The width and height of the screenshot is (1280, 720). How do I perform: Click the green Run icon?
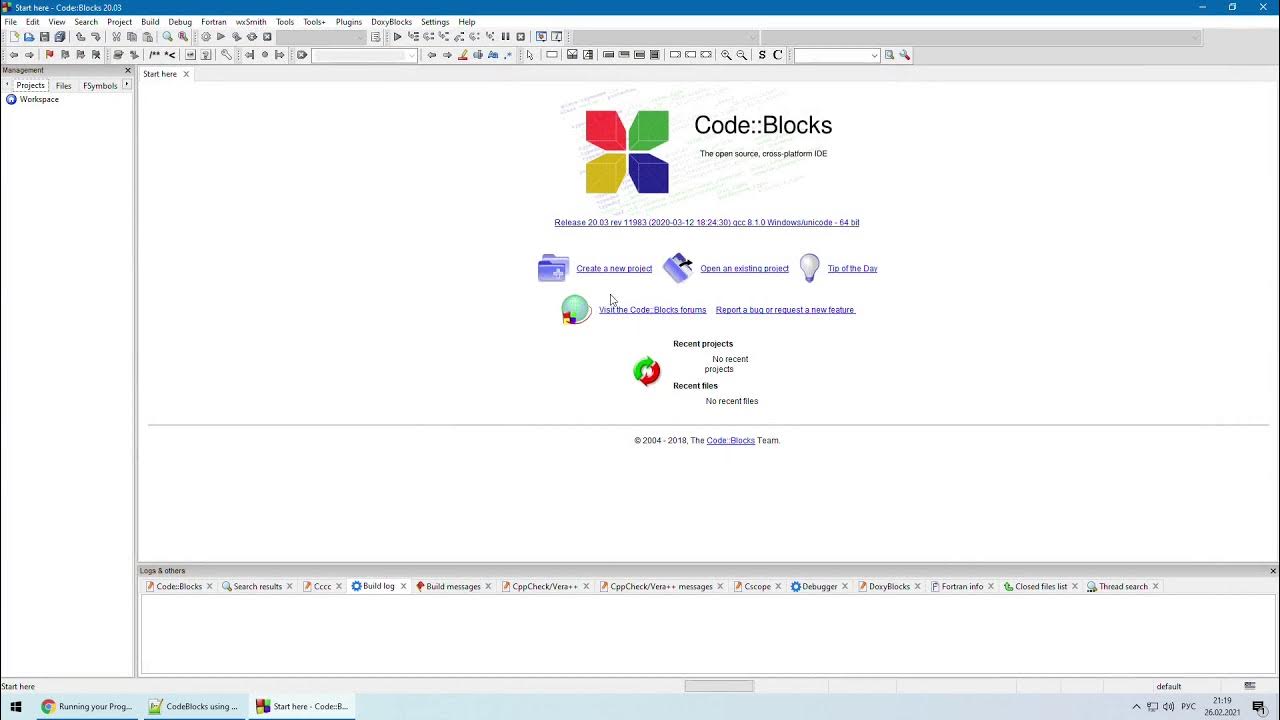pyautogui.click(x=221, y=37)
